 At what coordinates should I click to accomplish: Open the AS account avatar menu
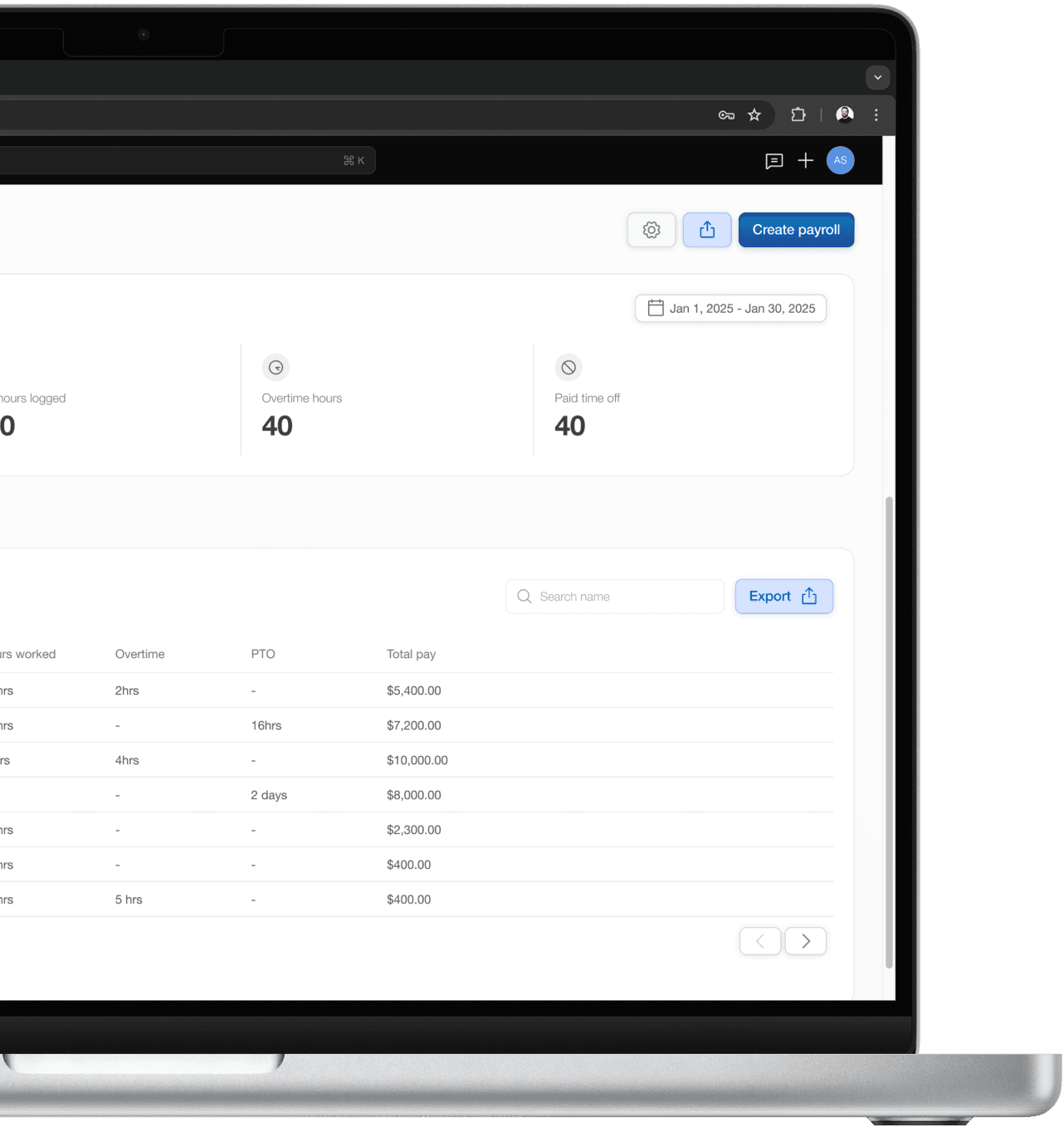point(840,160)
